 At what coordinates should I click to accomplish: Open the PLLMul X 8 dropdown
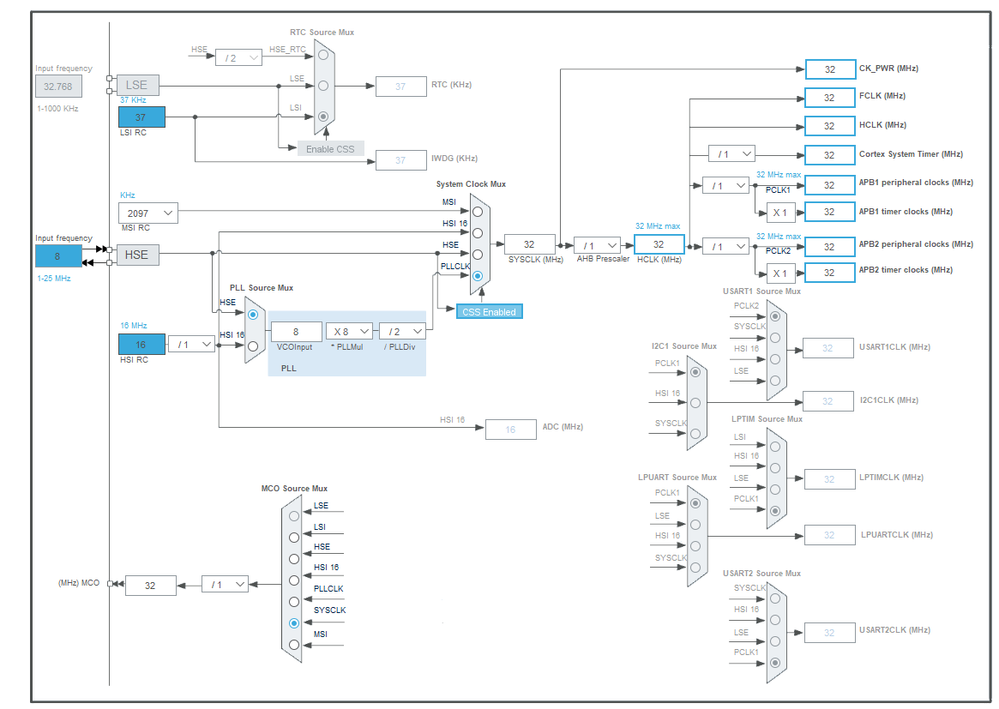point(349,331)
